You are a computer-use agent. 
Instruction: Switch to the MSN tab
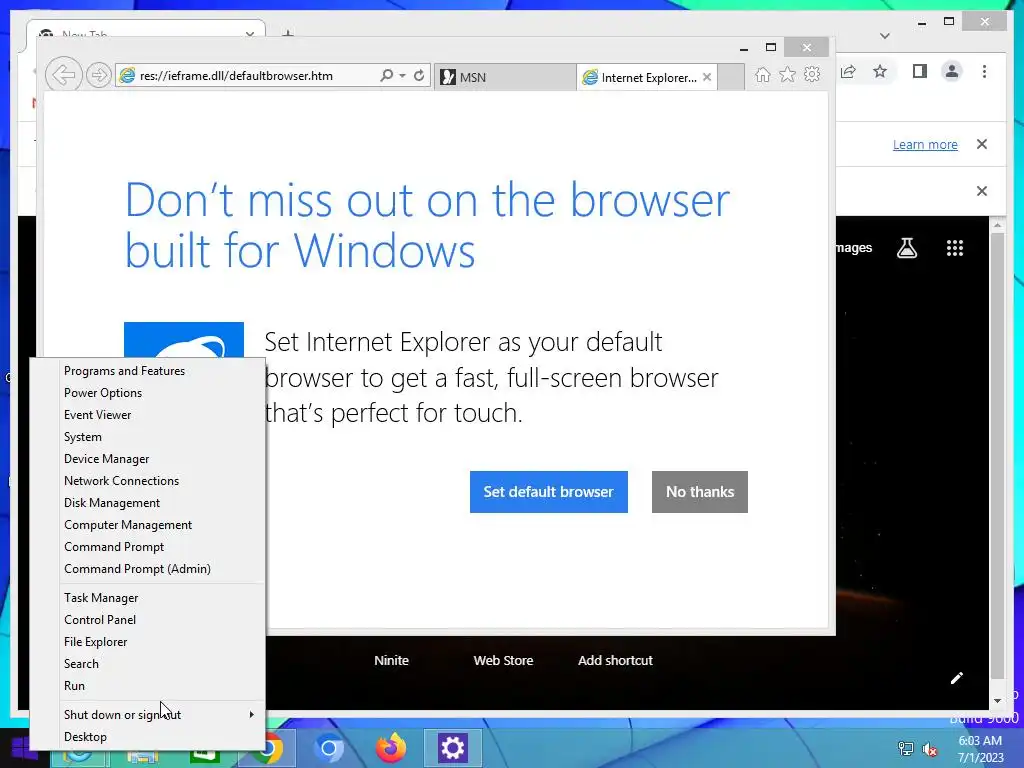[504, 77]
